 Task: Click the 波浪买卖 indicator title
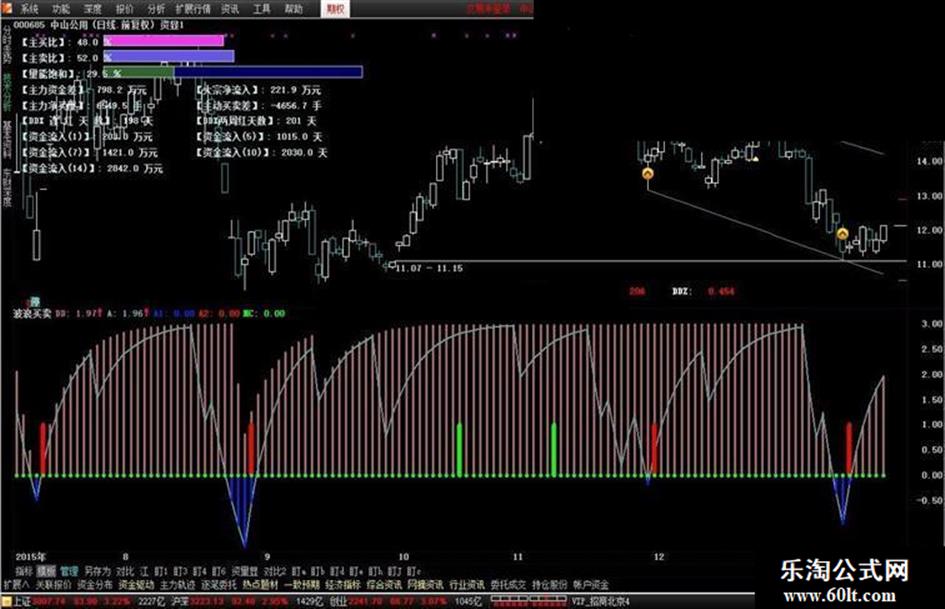(x=33, y=314)
